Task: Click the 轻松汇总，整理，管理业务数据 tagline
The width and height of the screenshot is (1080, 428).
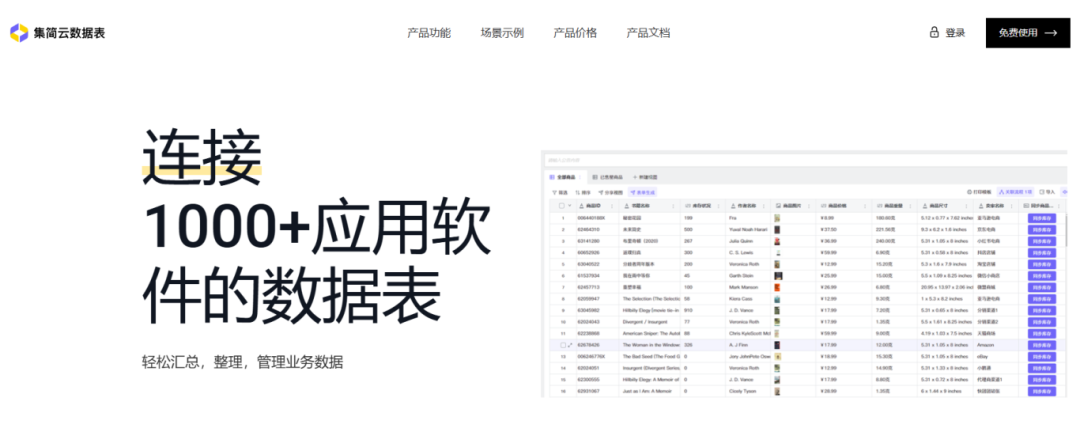Action: [x=242, y=363]
